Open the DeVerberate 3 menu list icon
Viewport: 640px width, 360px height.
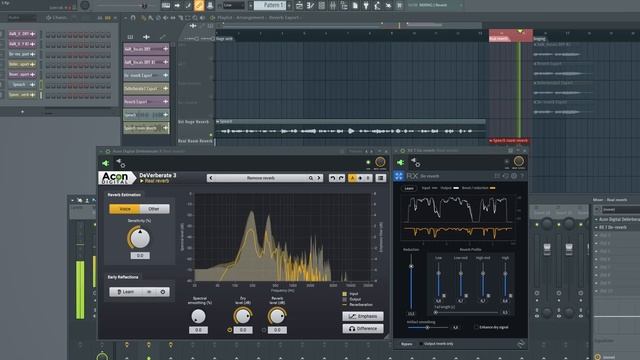pyautogui.click(x=380, y=178)
